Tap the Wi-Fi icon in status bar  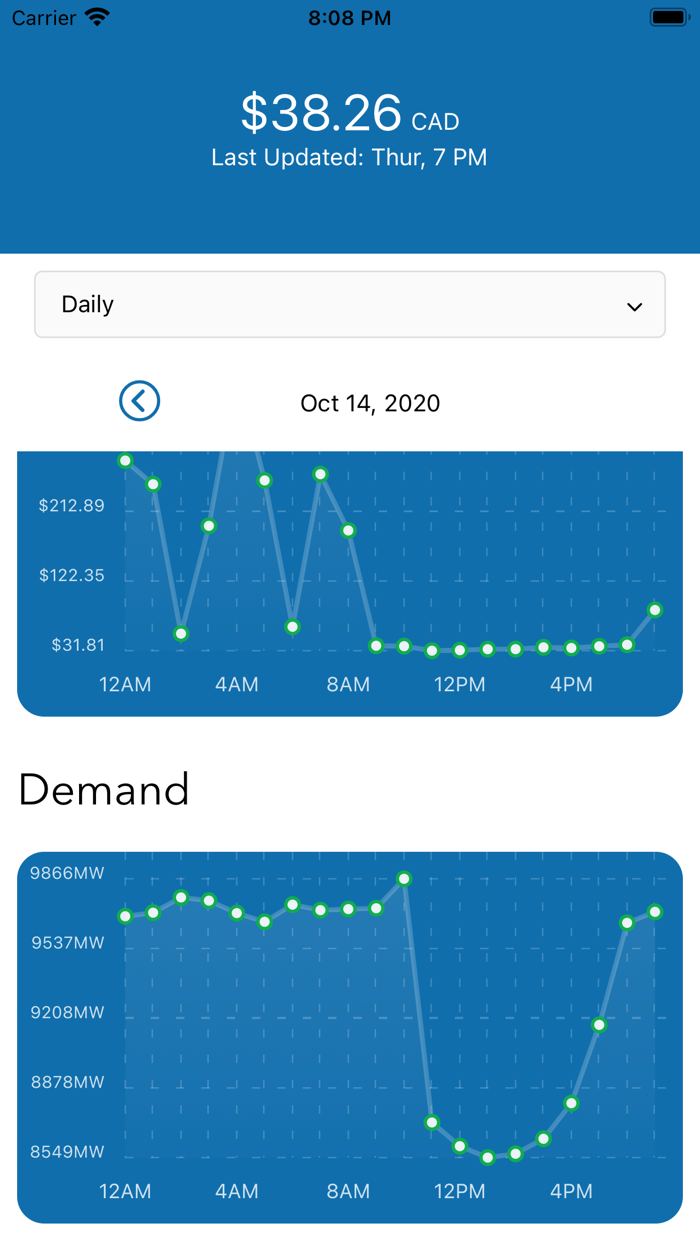(x=97, y=17)
